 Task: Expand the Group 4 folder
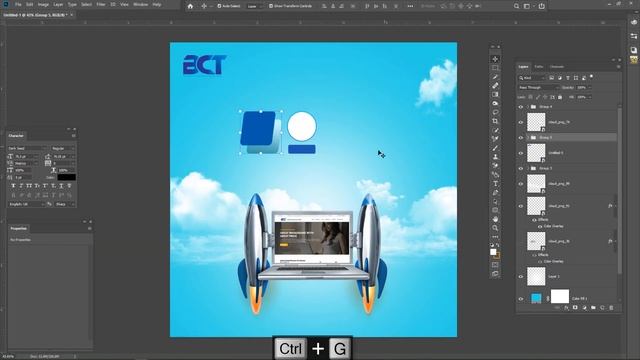point(528,107)
